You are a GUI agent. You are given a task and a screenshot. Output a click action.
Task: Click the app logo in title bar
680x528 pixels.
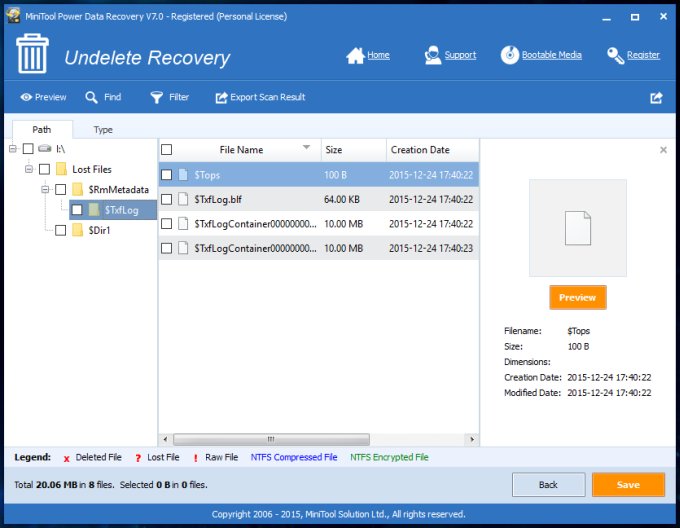13,16
